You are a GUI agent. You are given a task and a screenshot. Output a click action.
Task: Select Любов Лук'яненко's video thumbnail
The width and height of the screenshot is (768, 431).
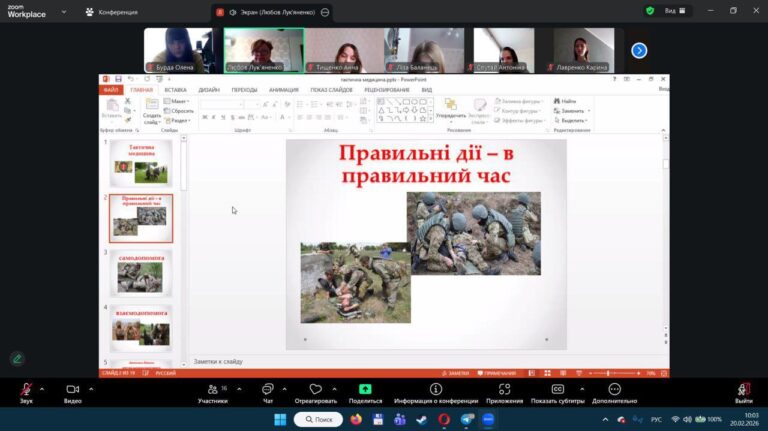[x=264, y=48]
